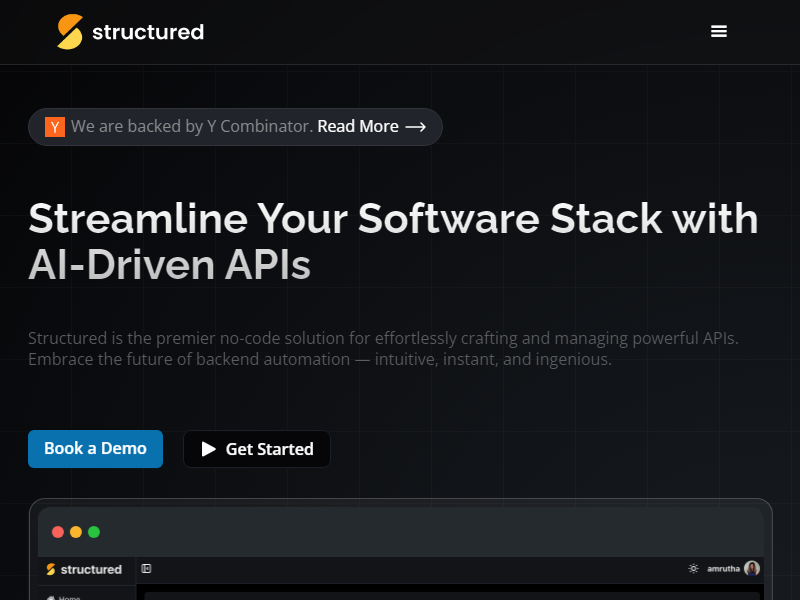The width and height of the screenshot is (800, 600).
Task: Click the yellow window dot in the preview
Action: click(x=76, y=532)
